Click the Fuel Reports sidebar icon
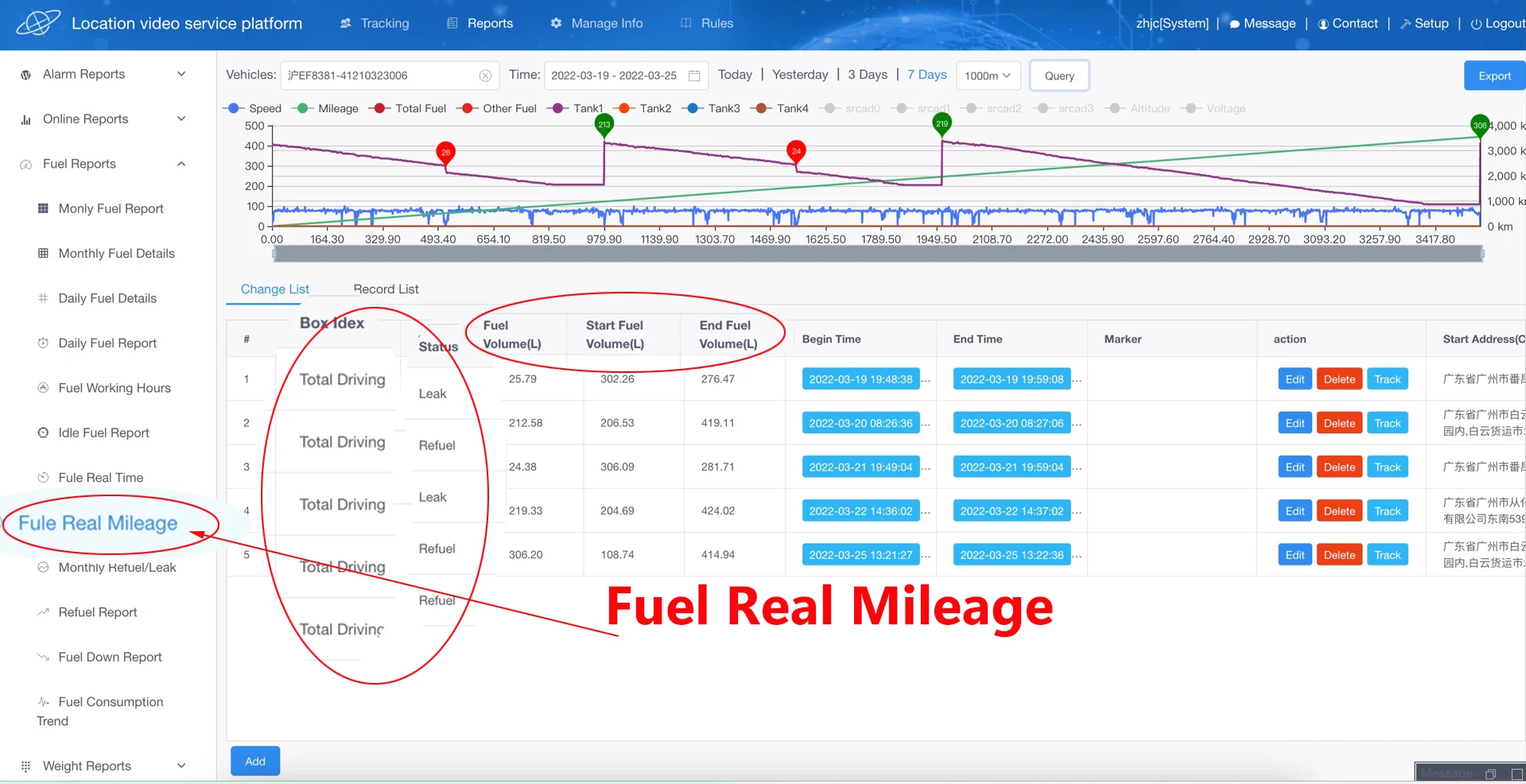This screenshot has width=1526, height=784. (x=25, y=164)
